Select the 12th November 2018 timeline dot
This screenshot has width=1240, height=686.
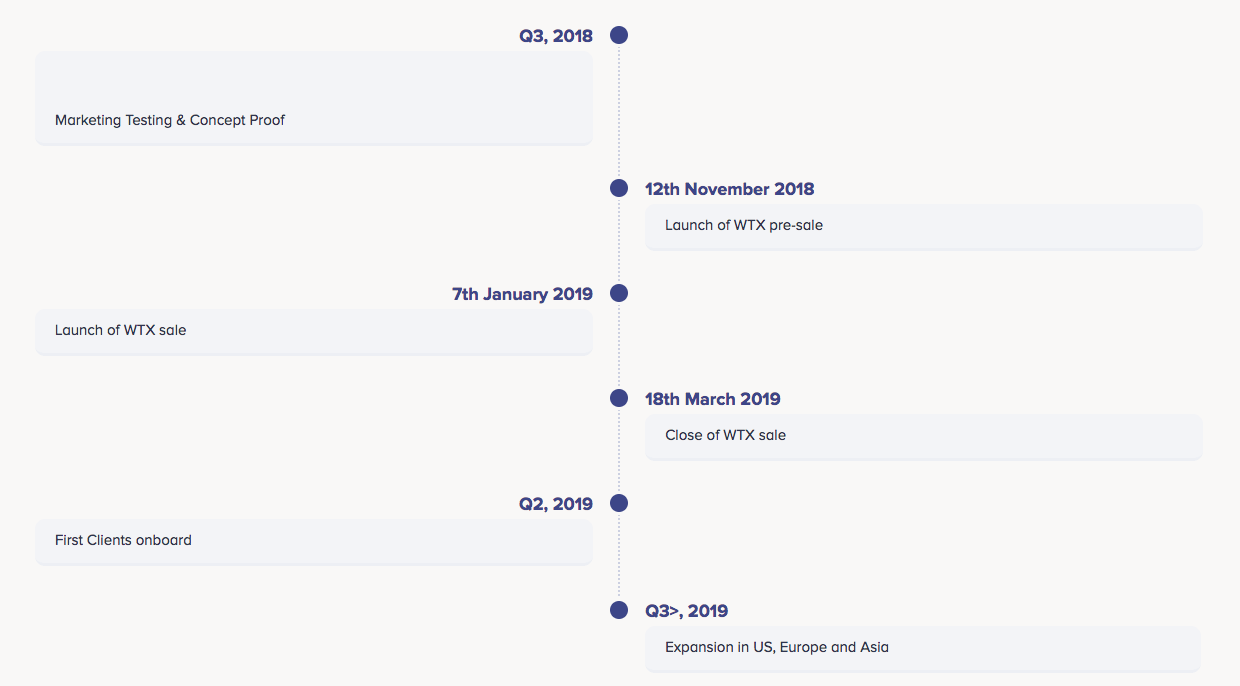619,188
